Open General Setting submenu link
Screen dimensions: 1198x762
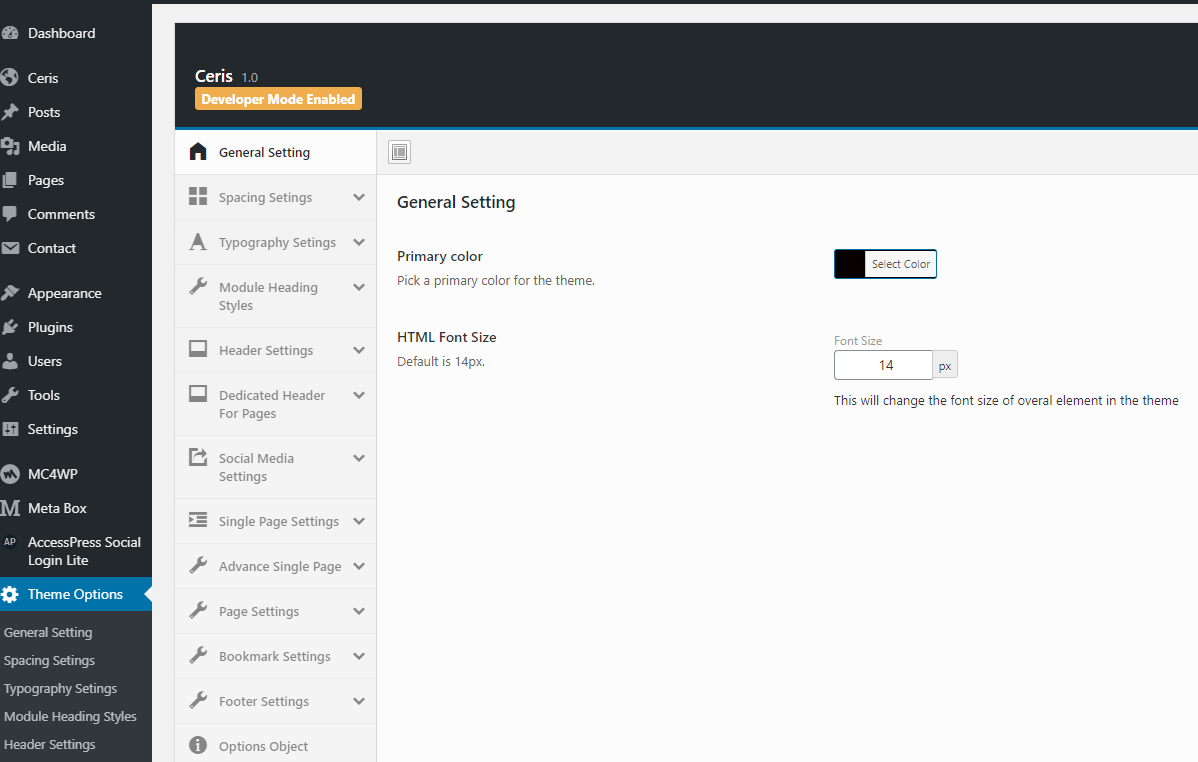tap(48, 633)
